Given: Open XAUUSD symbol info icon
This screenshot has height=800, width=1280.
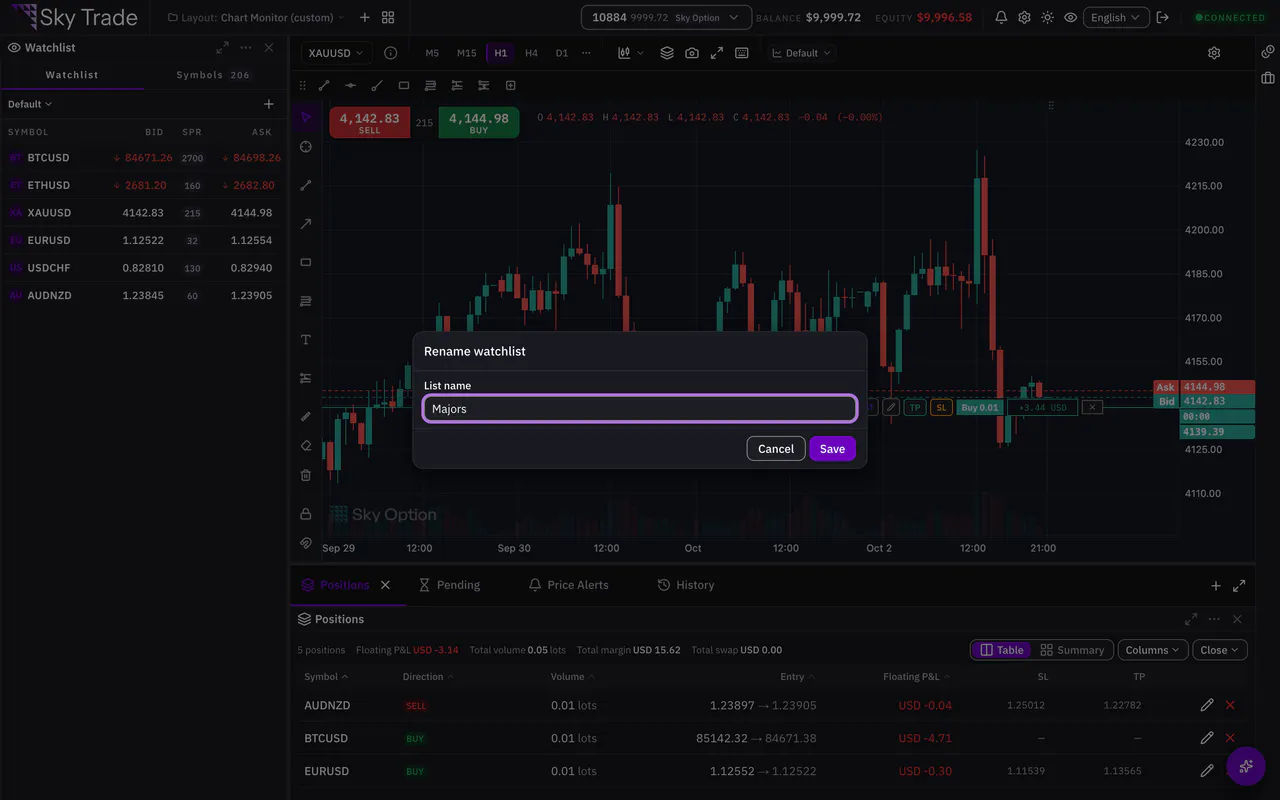Looking at the screenshot, I should click(391, 53).
